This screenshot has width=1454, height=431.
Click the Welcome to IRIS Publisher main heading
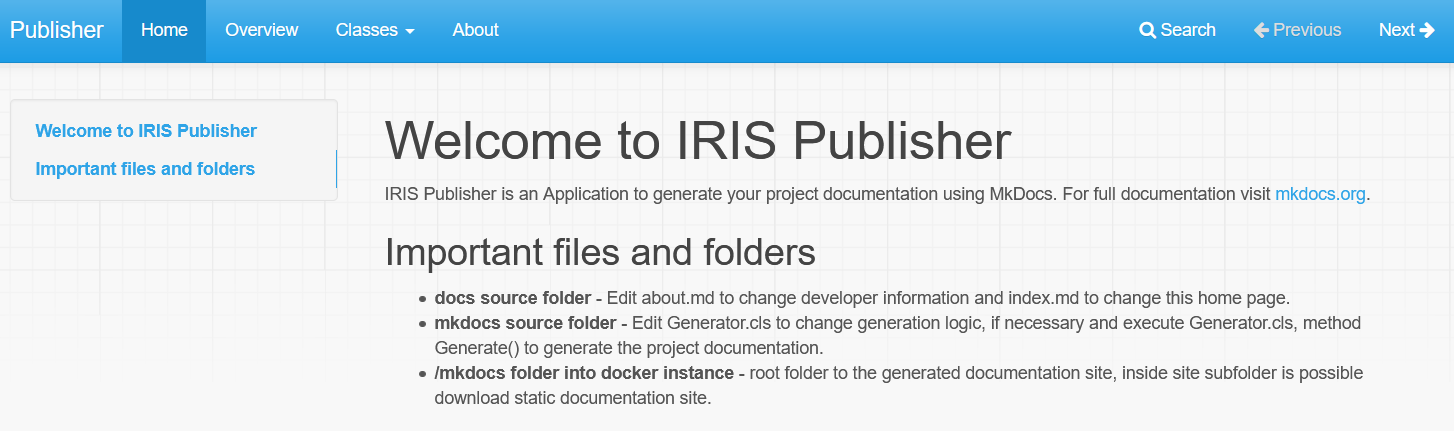click(698, 142)
